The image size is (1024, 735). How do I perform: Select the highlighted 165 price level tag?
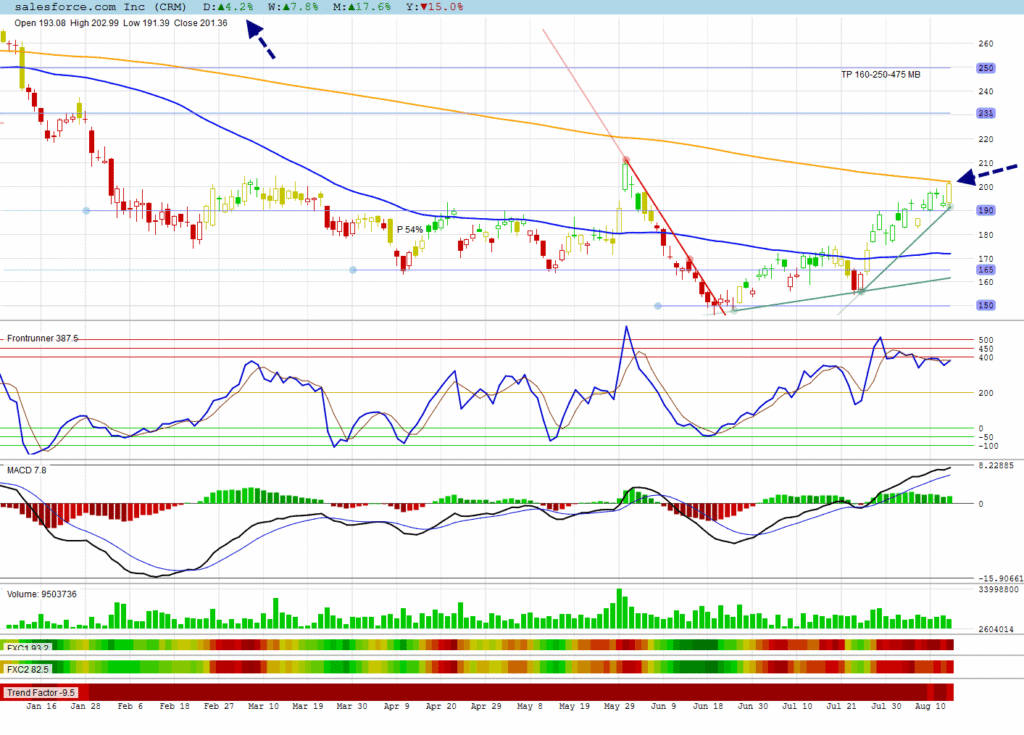coord(985,269)
